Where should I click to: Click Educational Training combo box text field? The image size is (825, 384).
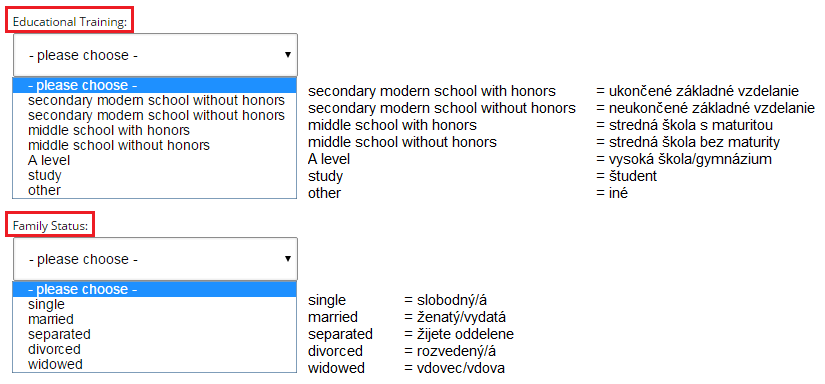pos(155,55)
